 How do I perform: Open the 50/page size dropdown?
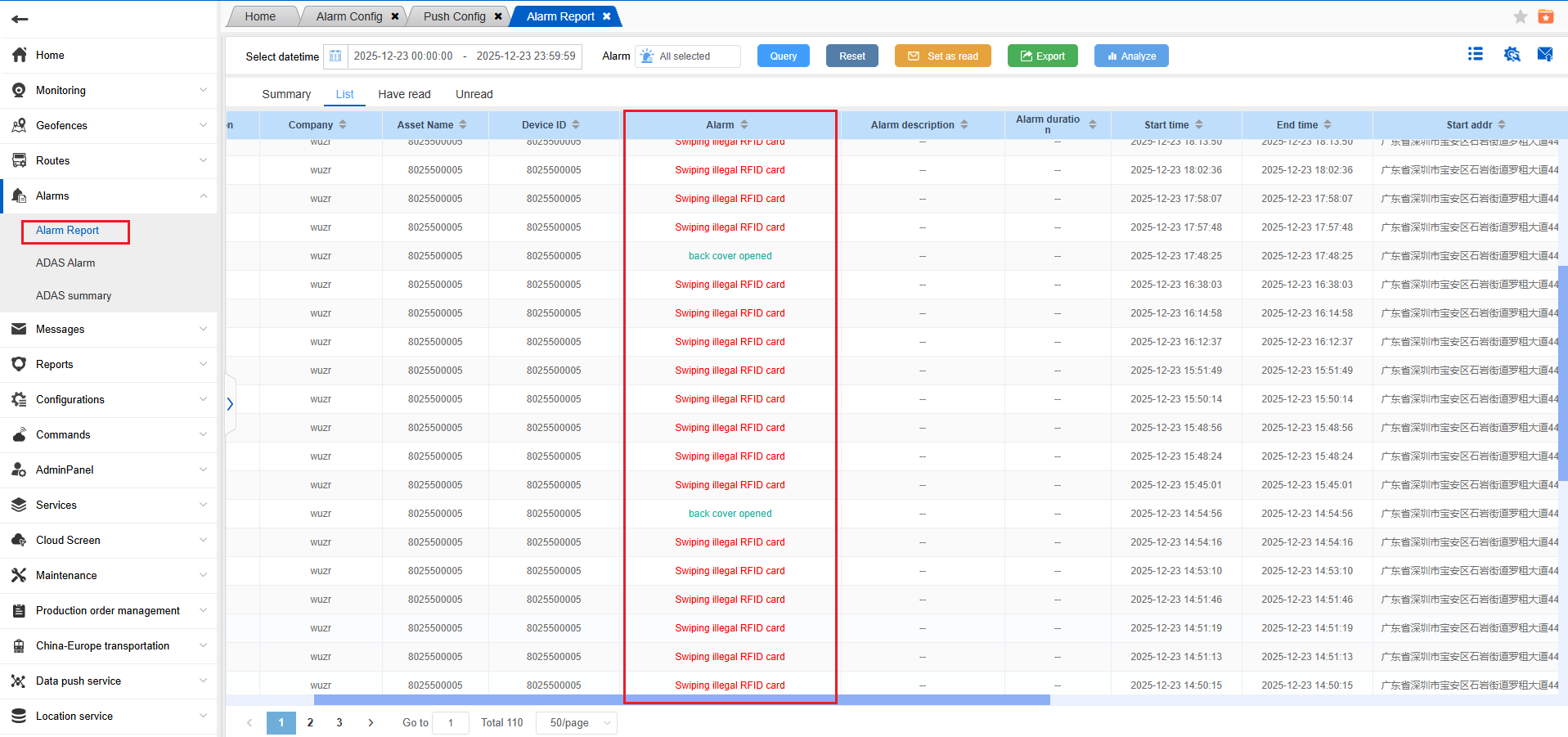[x=577, y=723]
